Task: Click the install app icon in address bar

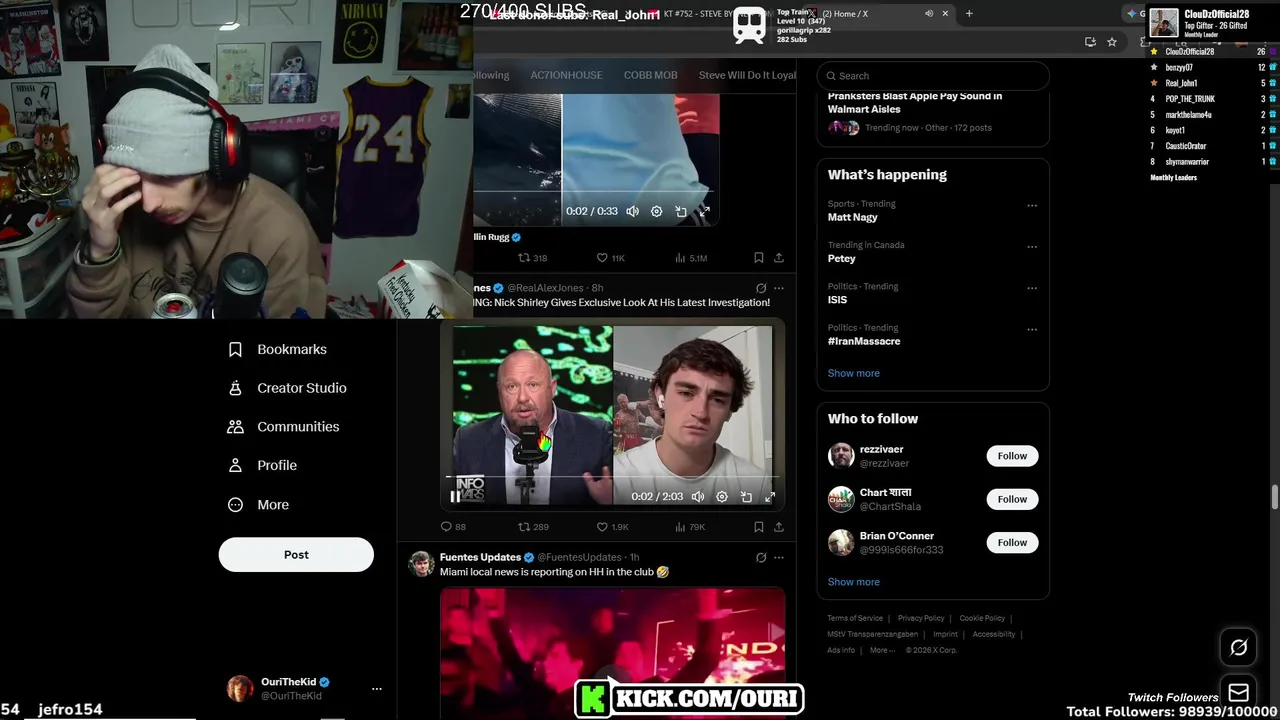Action: (x=1090, y=42)
